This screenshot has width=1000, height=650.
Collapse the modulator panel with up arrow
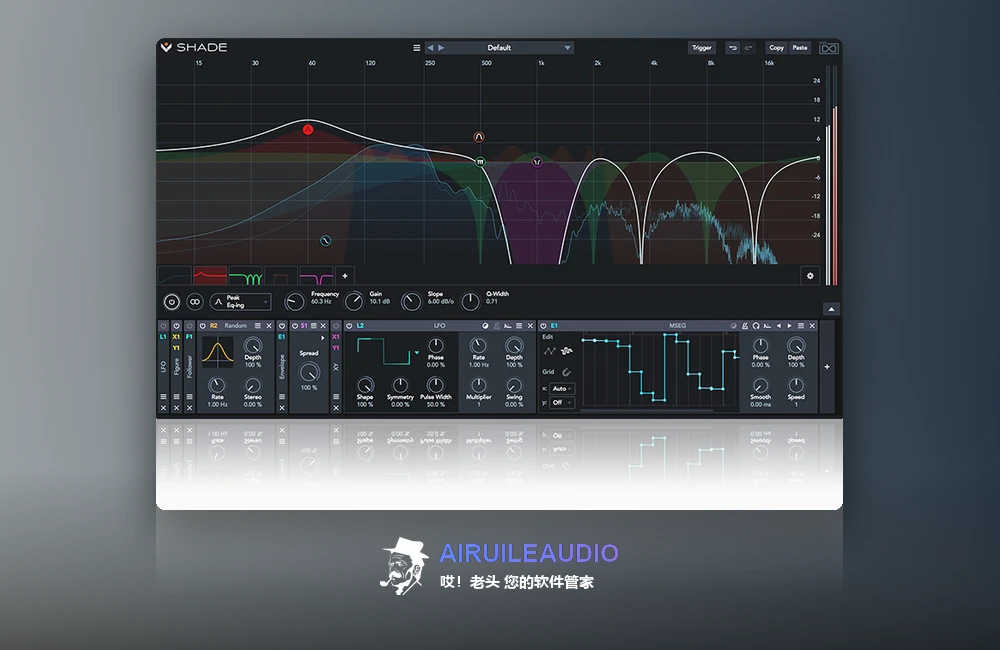click(831, 309)
